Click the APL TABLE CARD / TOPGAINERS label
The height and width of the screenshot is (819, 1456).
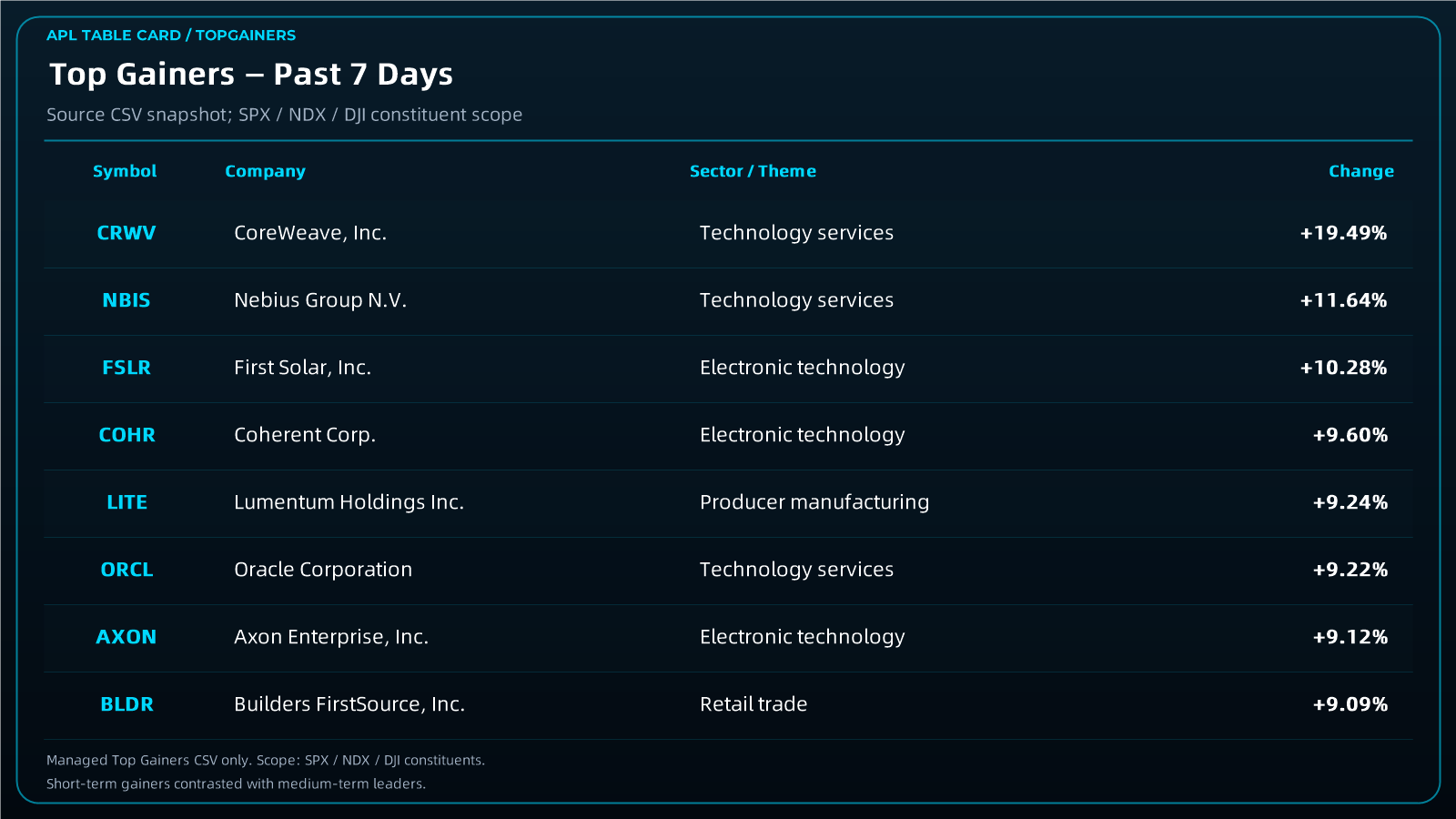[x=171, y=35]
